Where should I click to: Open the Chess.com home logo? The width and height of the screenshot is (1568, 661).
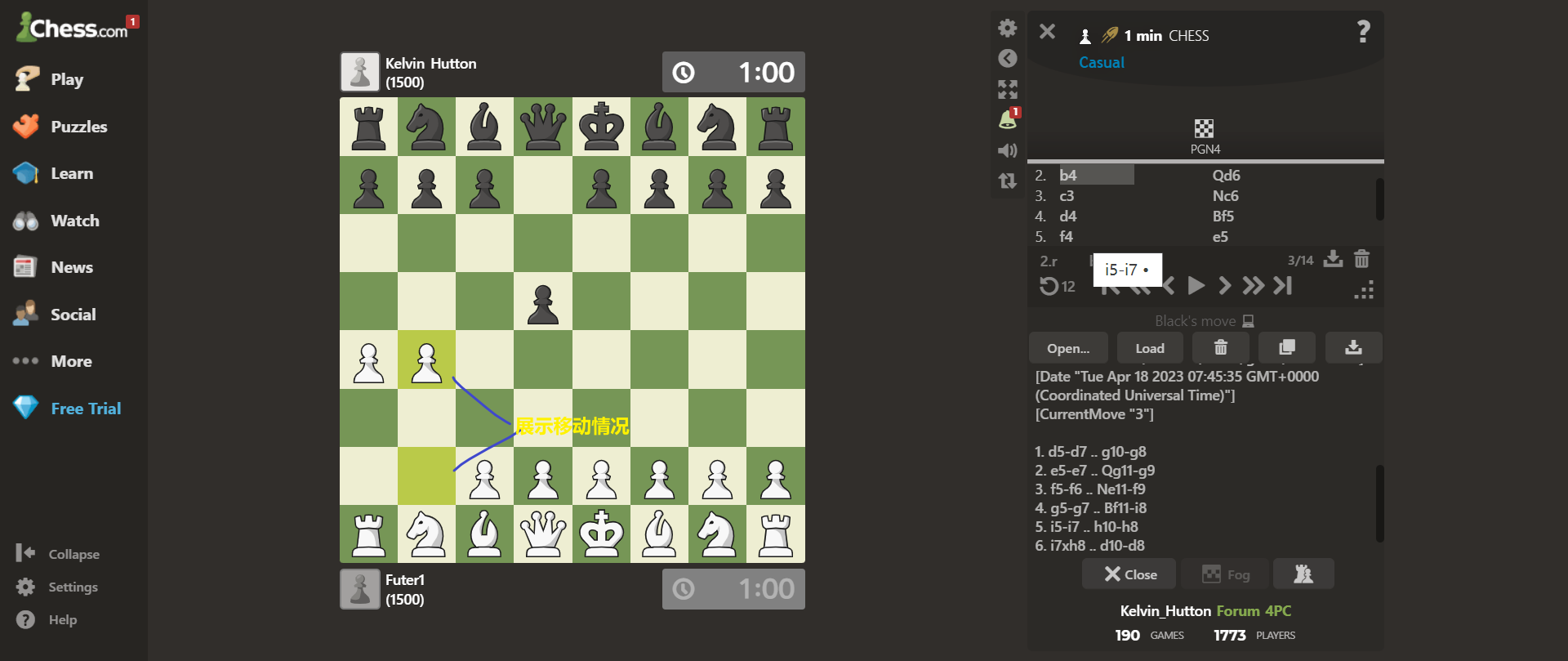tap(72, 28)
